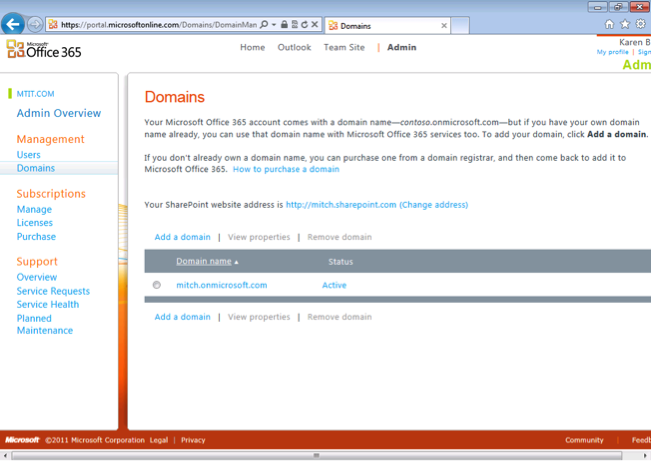
Task: Click the compatibility view icon
Action: tap(294, 25)
